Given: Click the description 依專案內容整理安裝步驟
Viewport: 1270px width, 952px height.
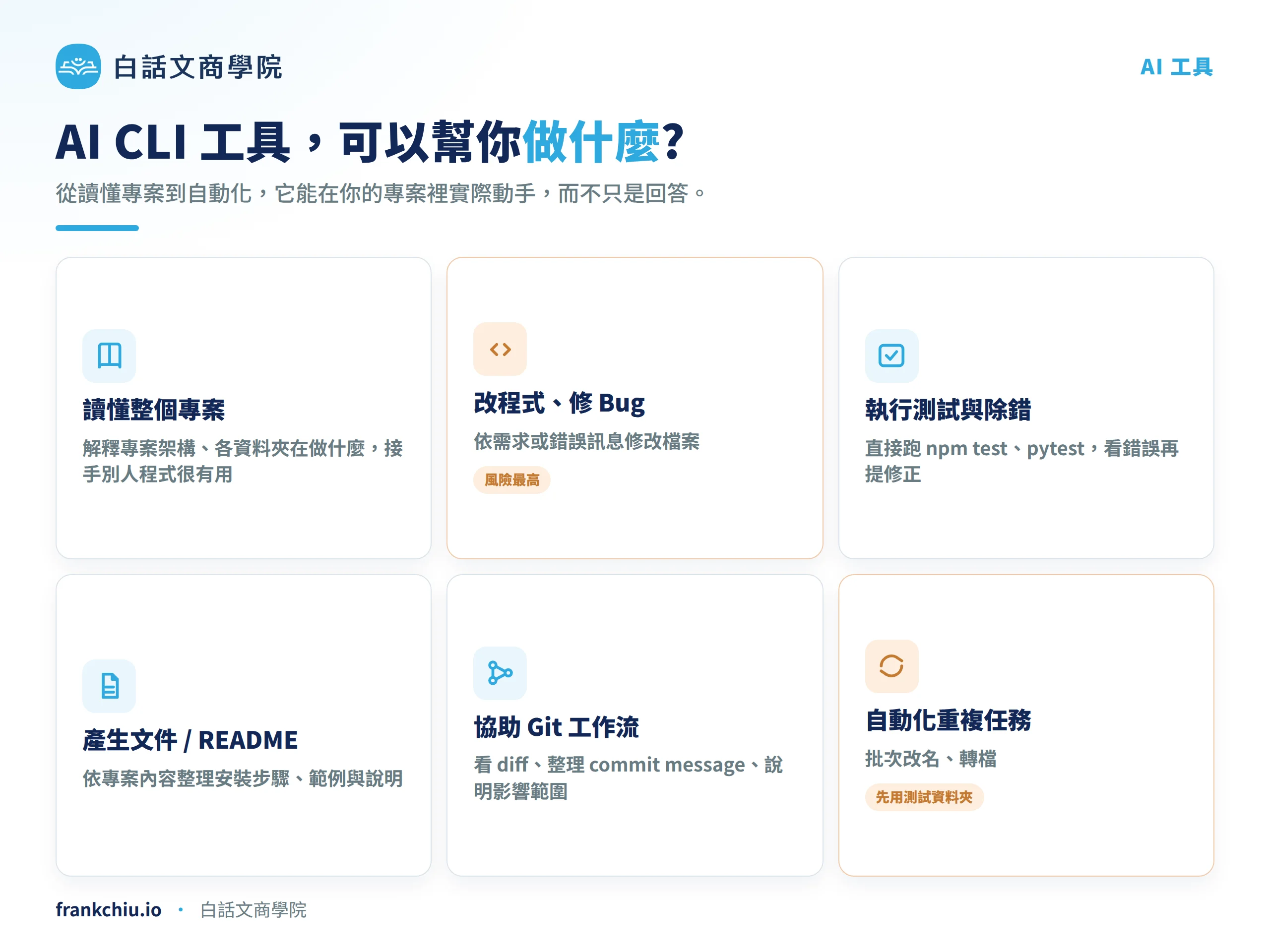Looking at the screenshot, I should click(243, 778).
